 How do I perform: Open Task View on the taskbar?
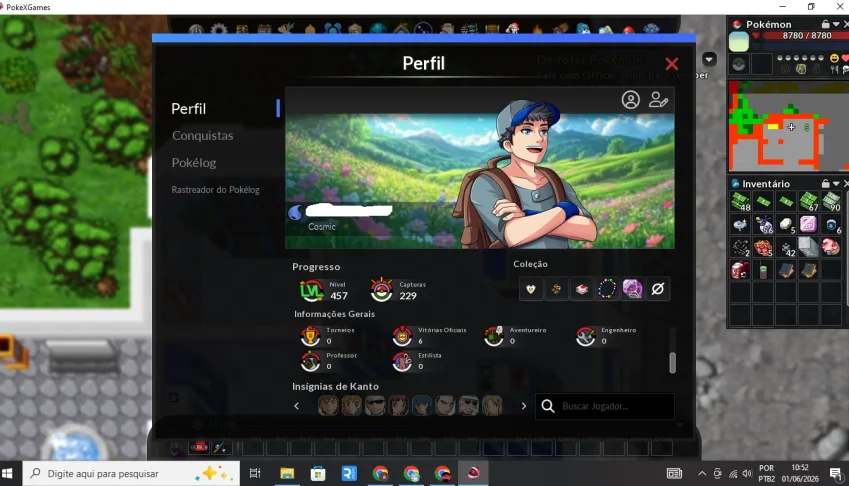255,474
